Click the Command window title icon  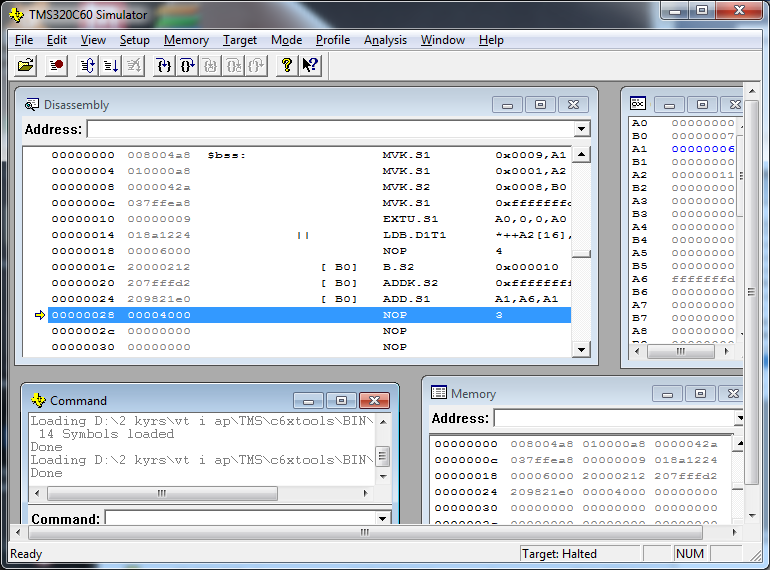[38, 400]
